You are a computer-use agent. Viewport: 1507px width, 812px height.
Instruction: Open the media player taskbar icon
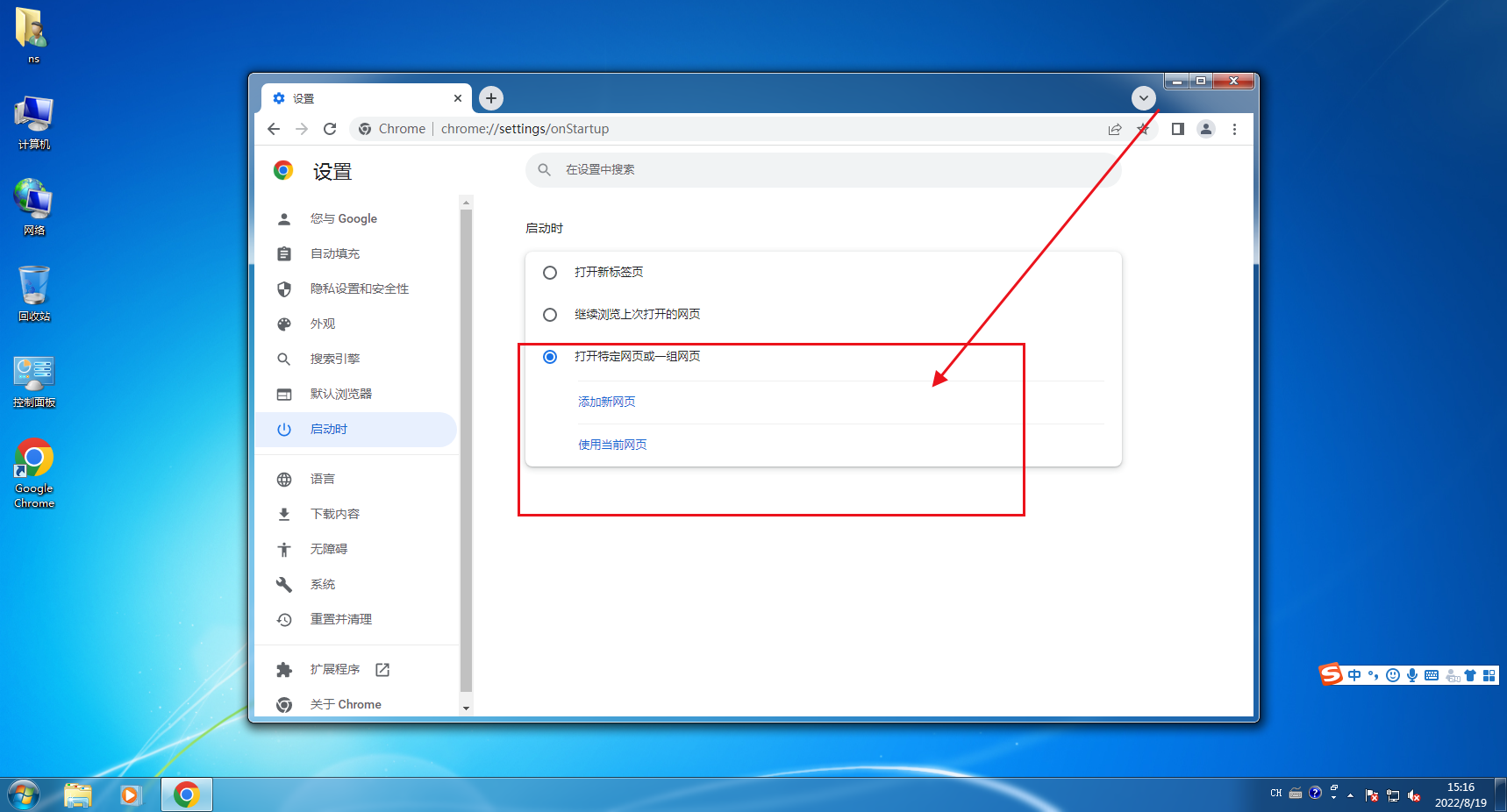click(x=131, y=795)
